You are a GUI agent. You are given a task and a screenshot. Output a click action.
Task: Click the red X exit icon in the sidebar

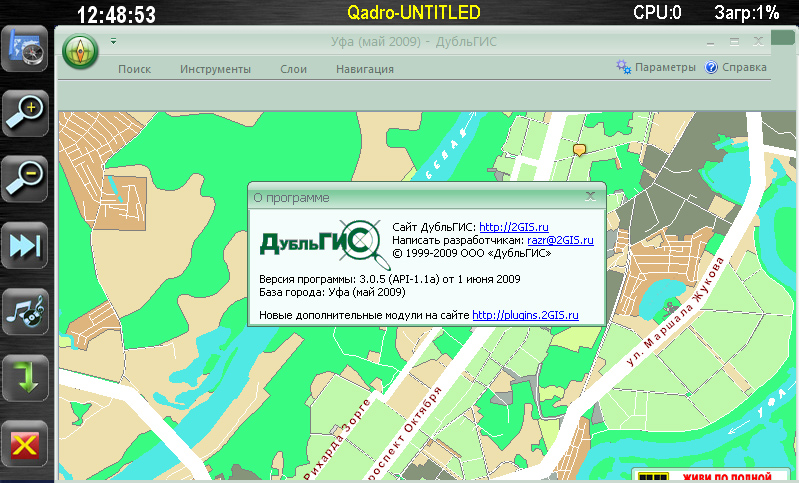(x=24, y=443)
